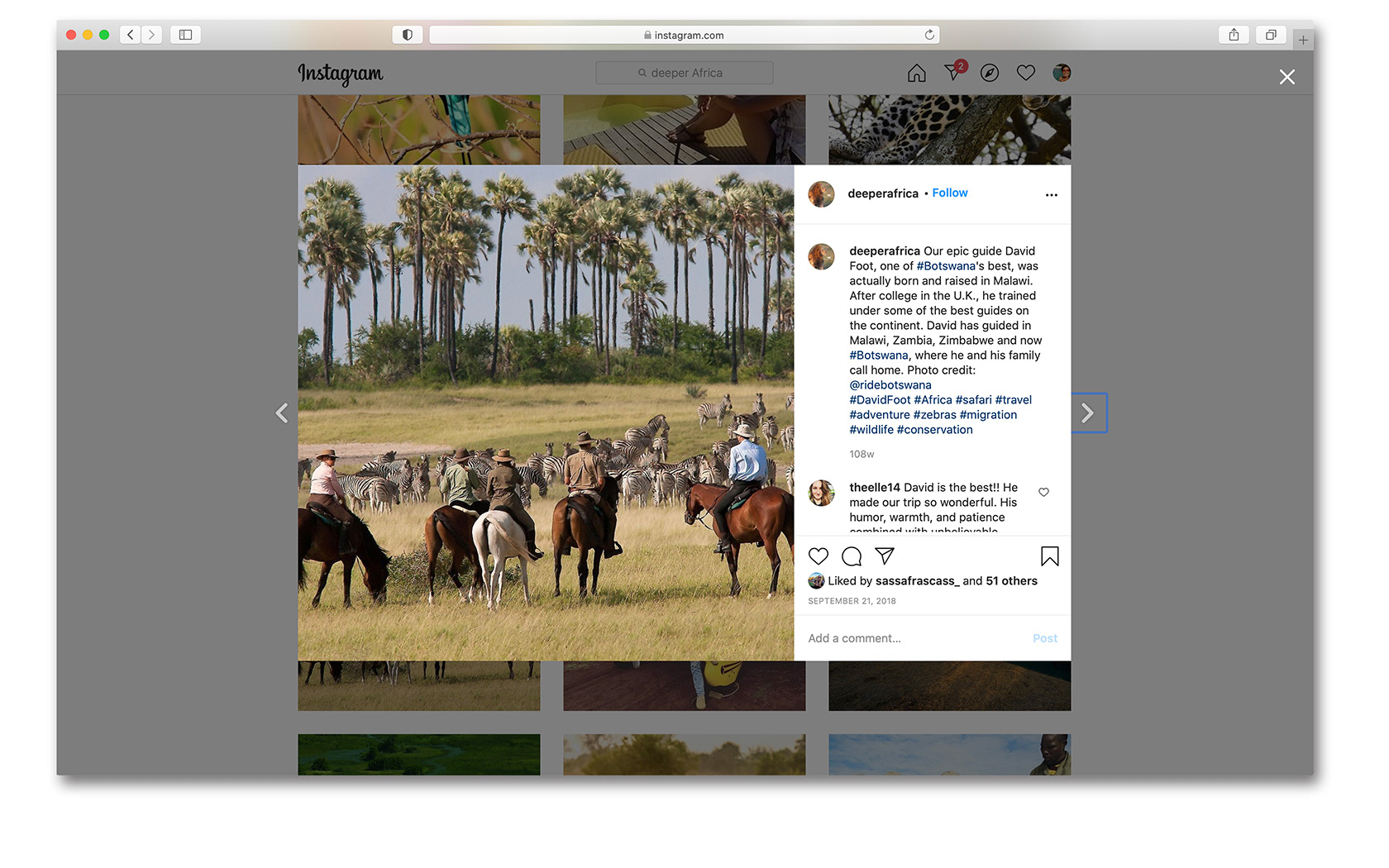
Task: Click the 108w post timestamp
Action: pos(862,455)
